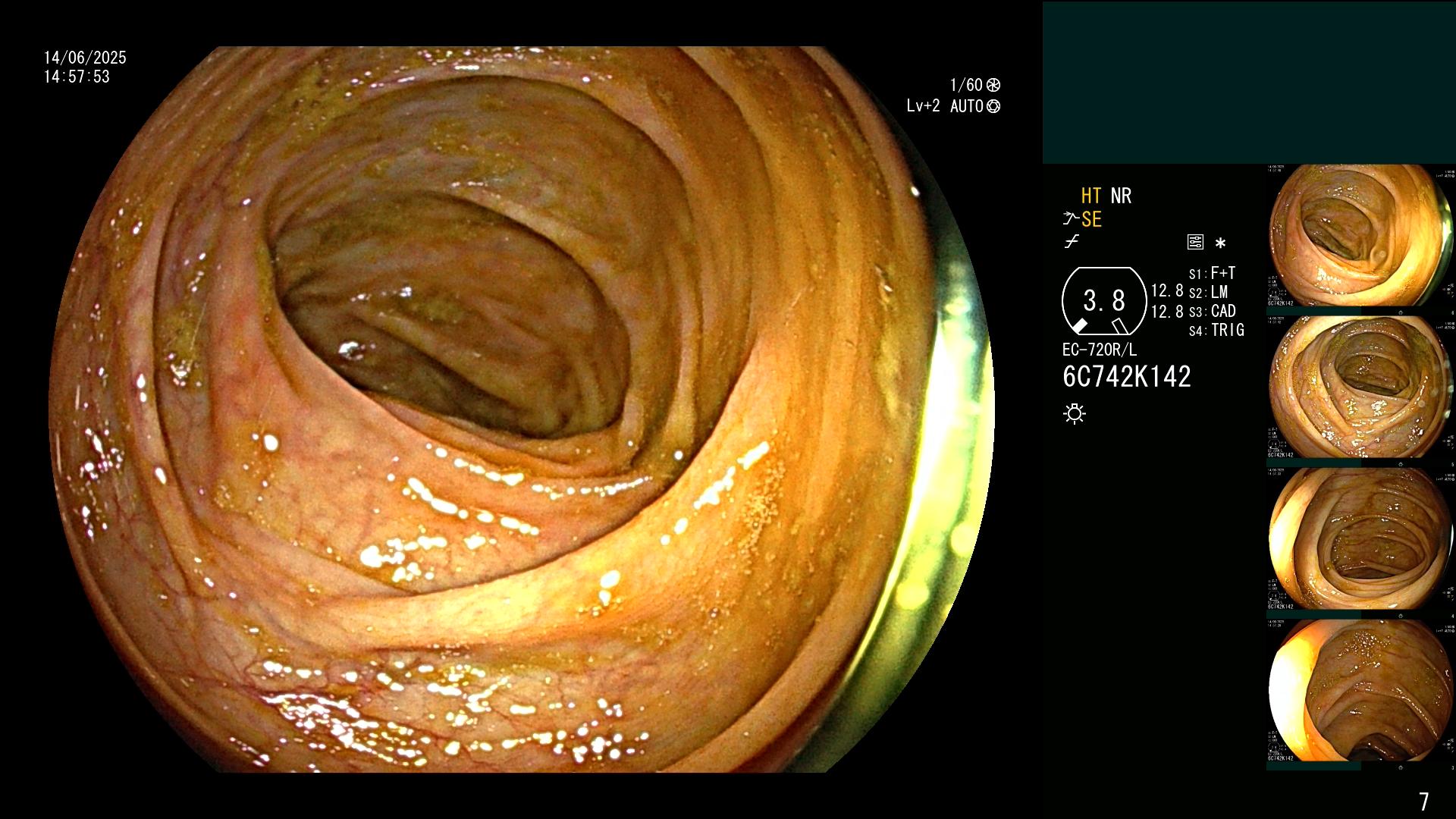Click the AUTO iris mode text
The width and height of the screenshot is (1456, 819).
967,106
